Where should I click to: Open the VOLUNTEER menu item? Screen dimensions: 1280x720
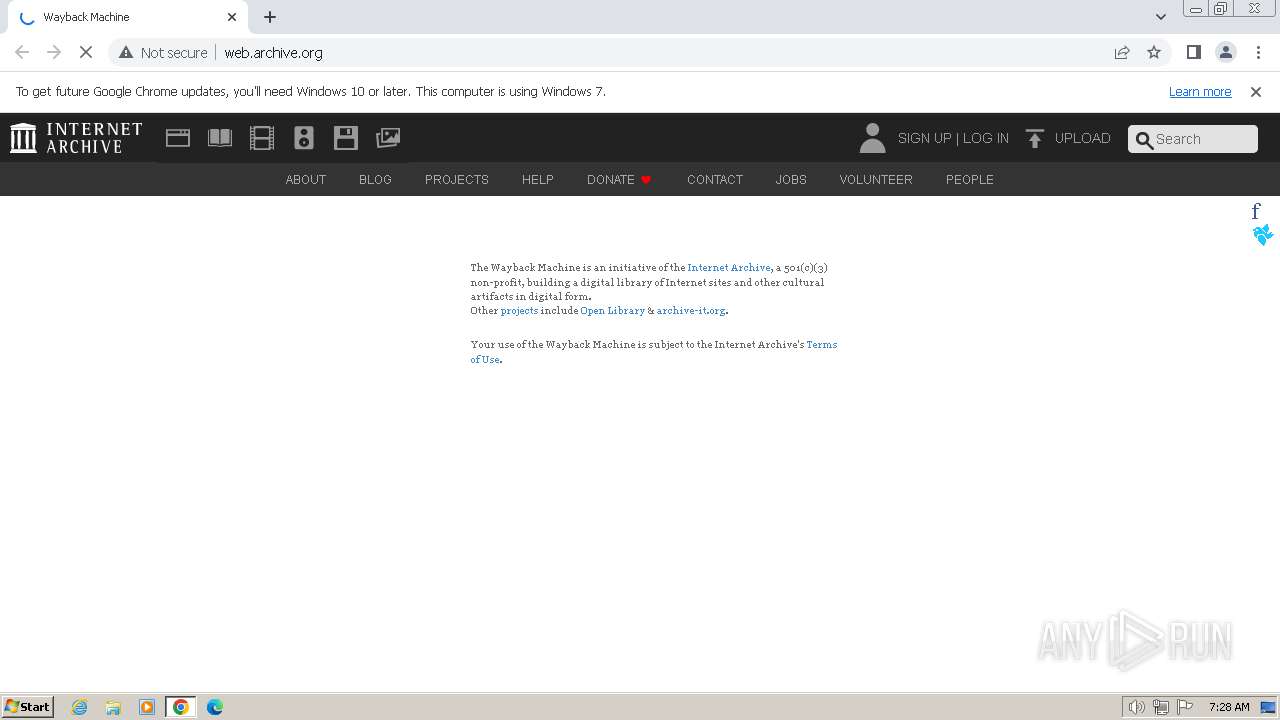[x=876, y=179]
